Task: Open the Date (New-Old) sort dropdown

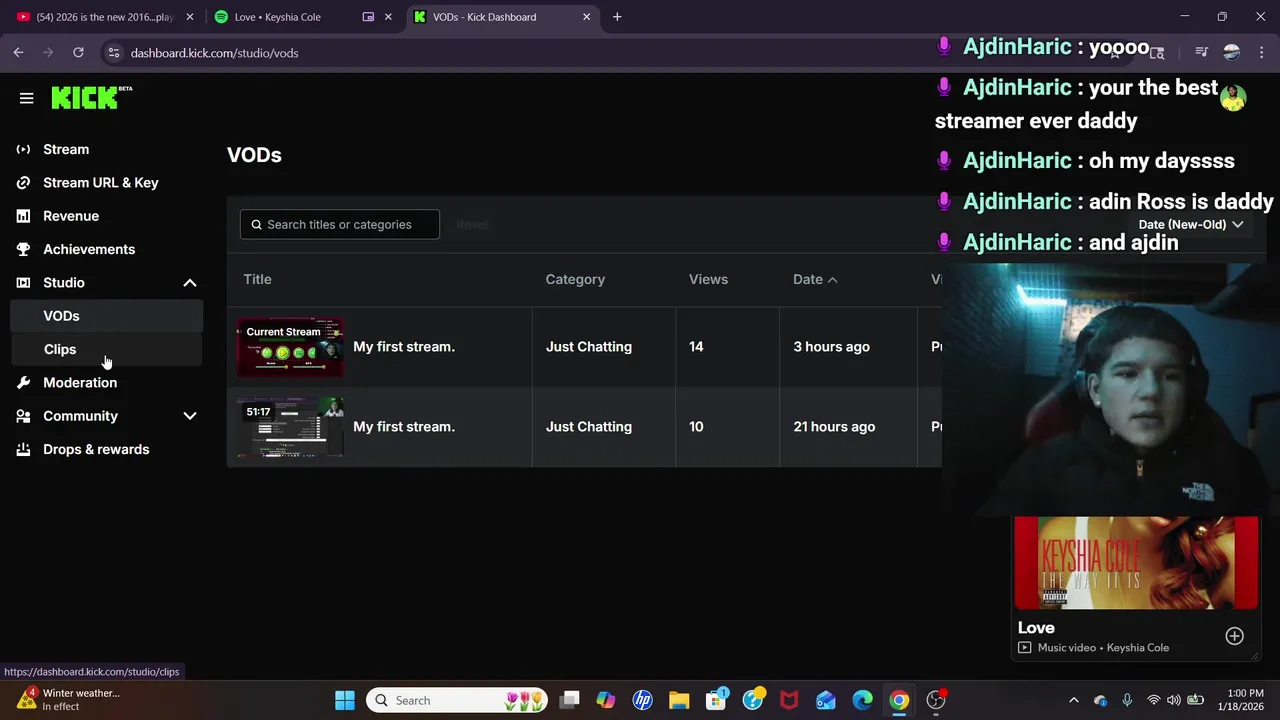Action: pos(1190,224)
